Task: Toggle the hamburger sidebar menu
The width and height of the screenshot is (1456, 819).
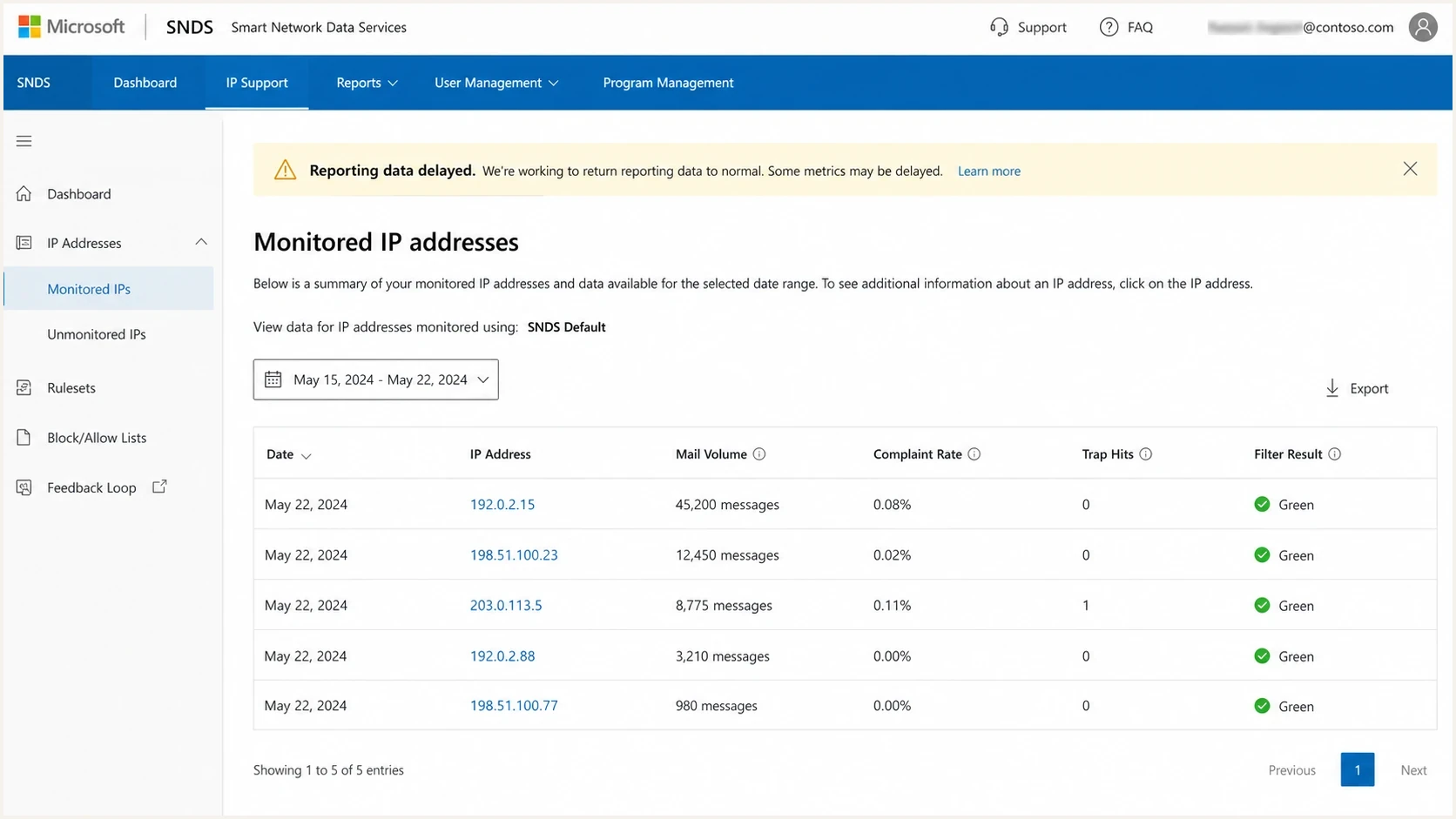Action: (24, 141)
